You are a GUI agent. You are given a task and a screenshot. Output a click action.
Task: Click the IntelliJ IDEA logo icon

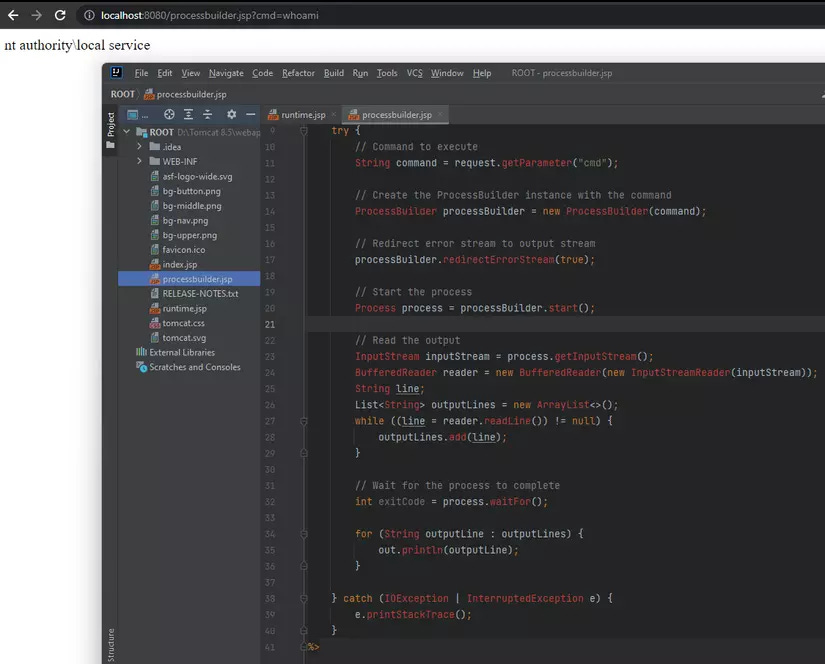point(117,73)
